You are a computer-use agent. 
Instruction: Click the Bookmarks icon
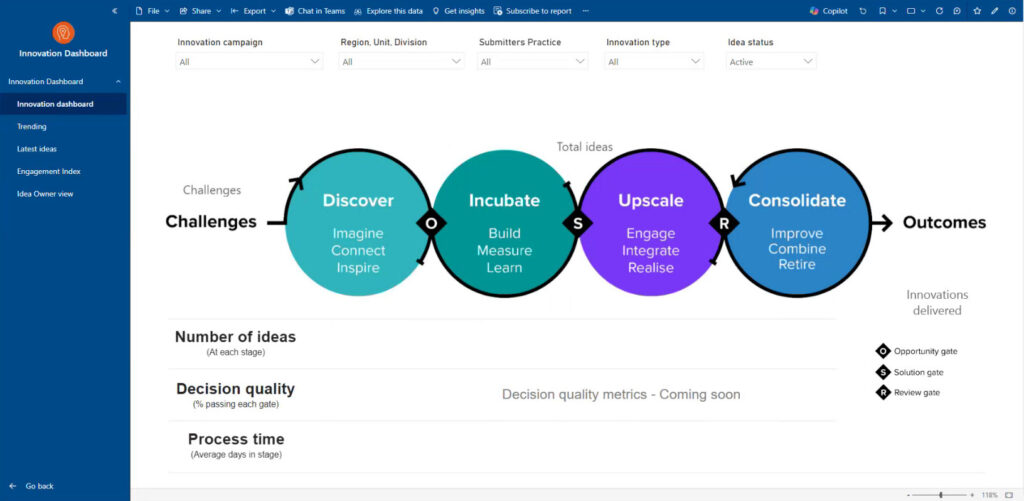(883, 11)
